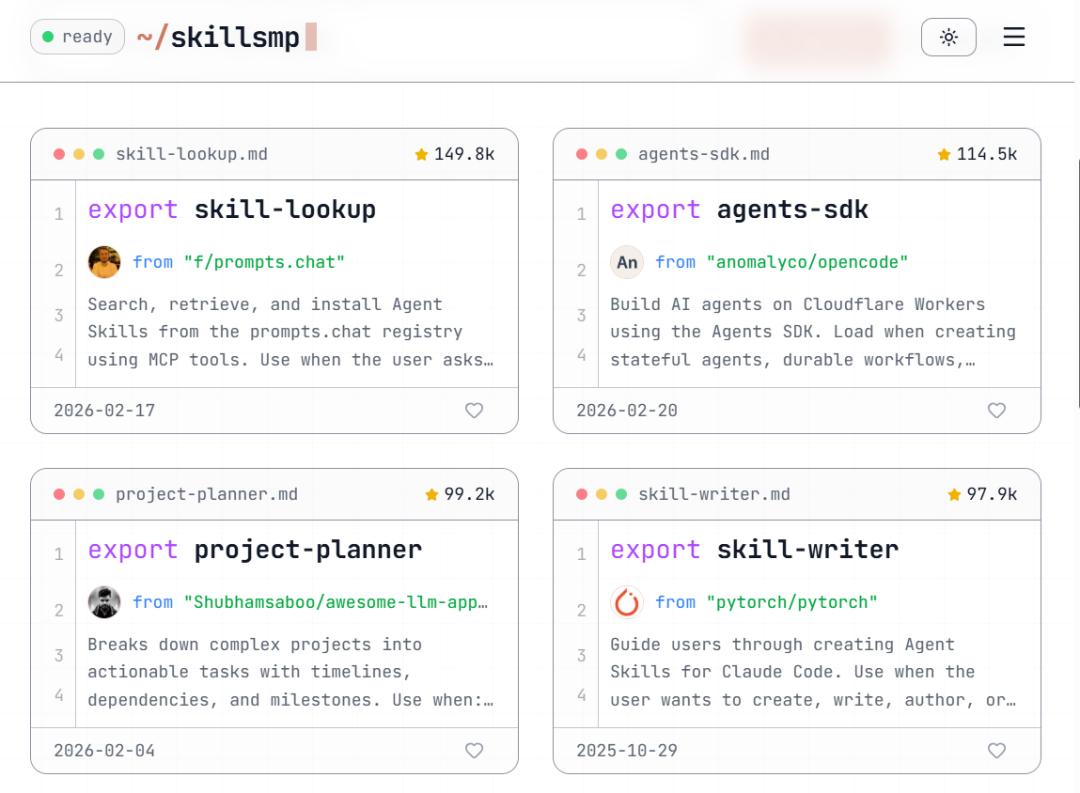Click the 99.2k star rating icon

tap(432, 494)
